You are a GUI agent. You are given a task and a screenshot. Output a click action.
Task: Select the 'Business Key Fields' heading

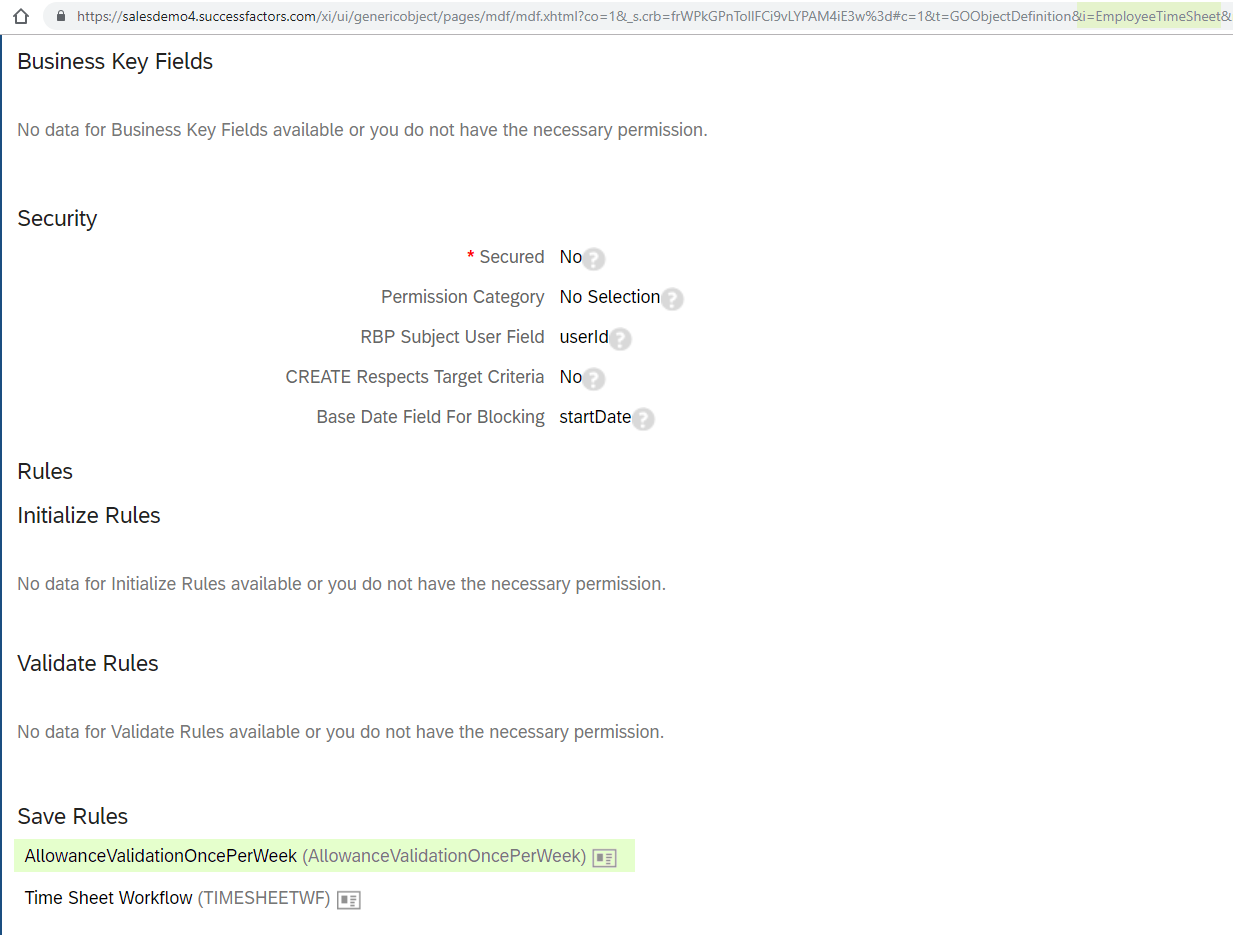coord(115,61)
